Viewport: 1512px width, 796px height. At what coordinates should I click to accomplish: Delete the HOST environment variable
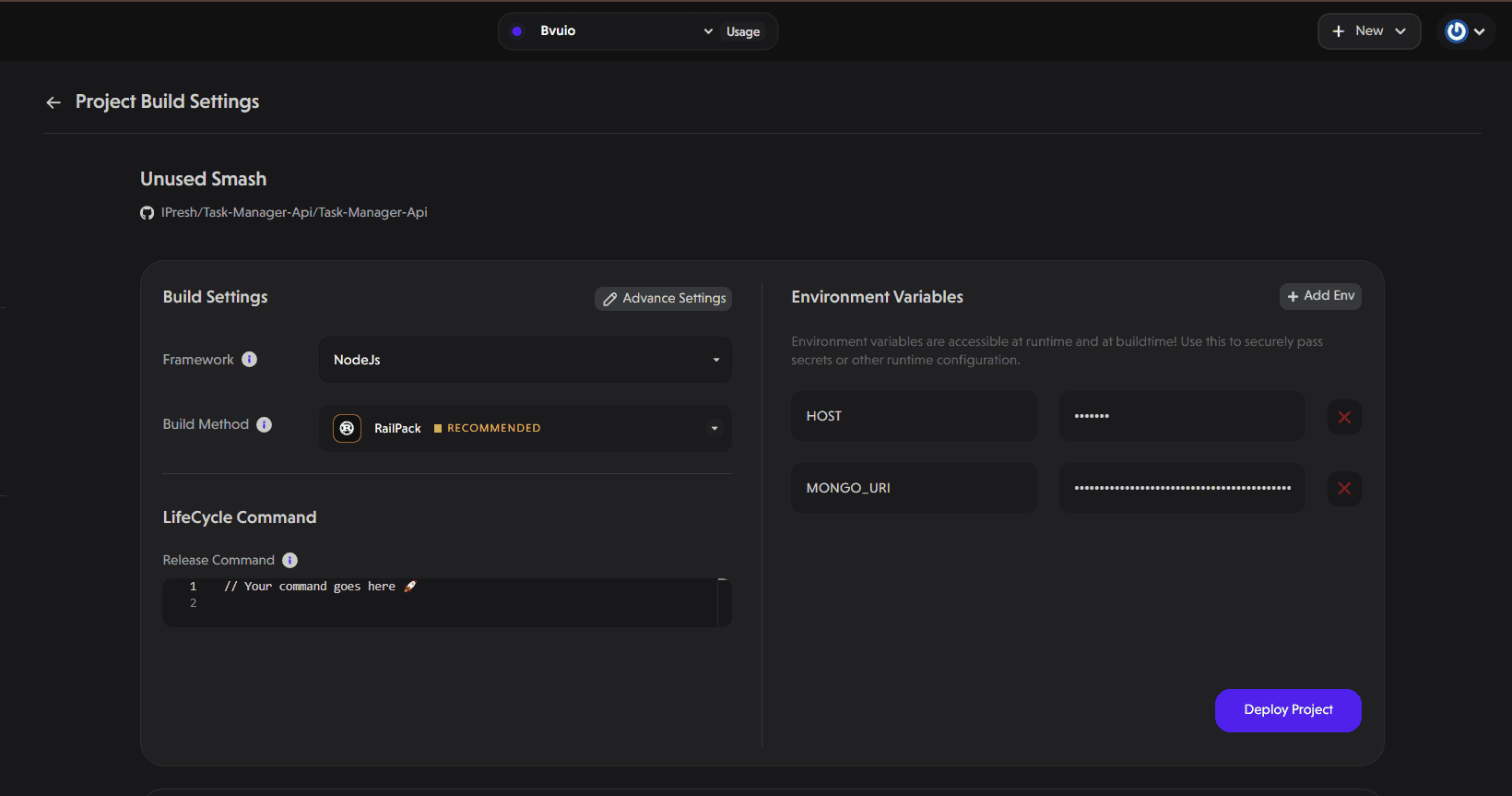(1344, 417)
